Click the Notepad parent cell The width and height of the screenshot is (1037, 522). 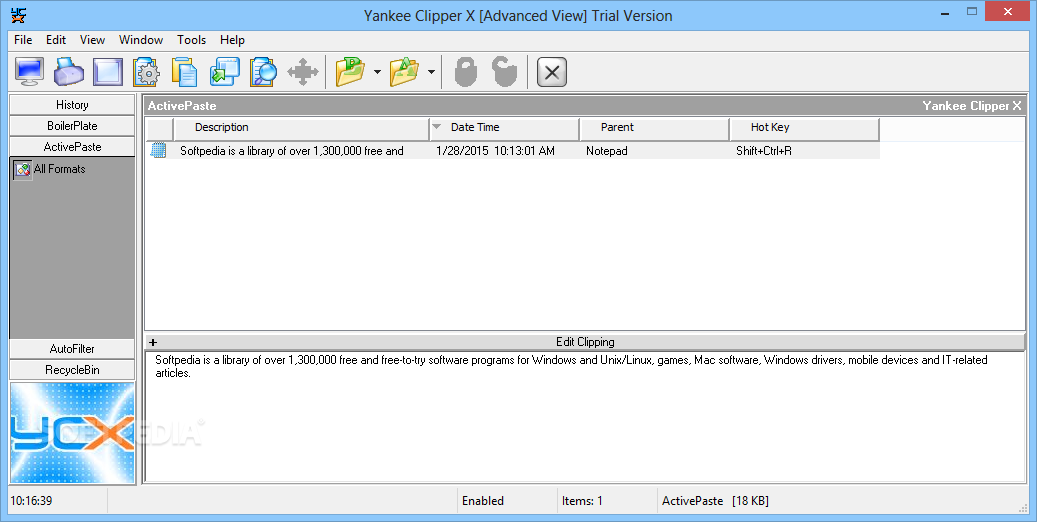tap(606, 151)
